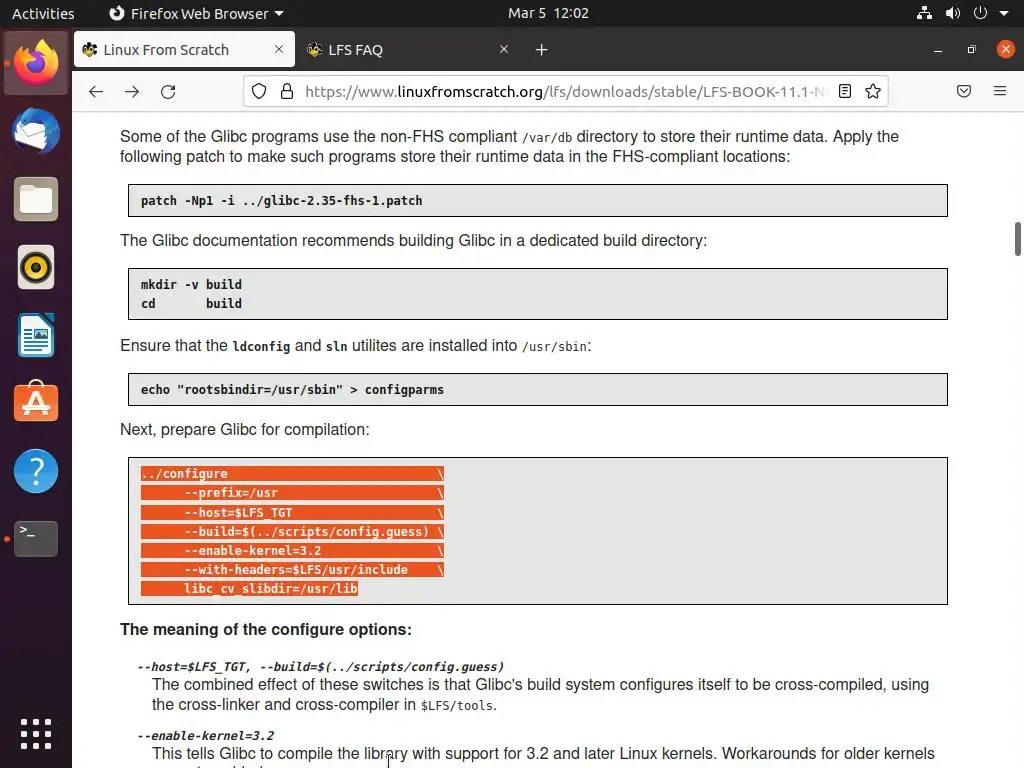Open the clock and calendar panel
Image resolution: width=1024 pixels, height=768 pixels.
tap(549, 13)
